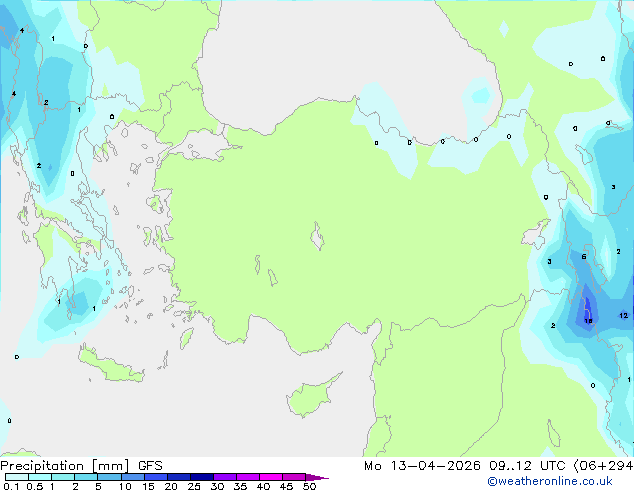Click the '(06+294' forecast run text
This screenshot has height=490, width=634.
pyautogui.click(x=604, y=466)
